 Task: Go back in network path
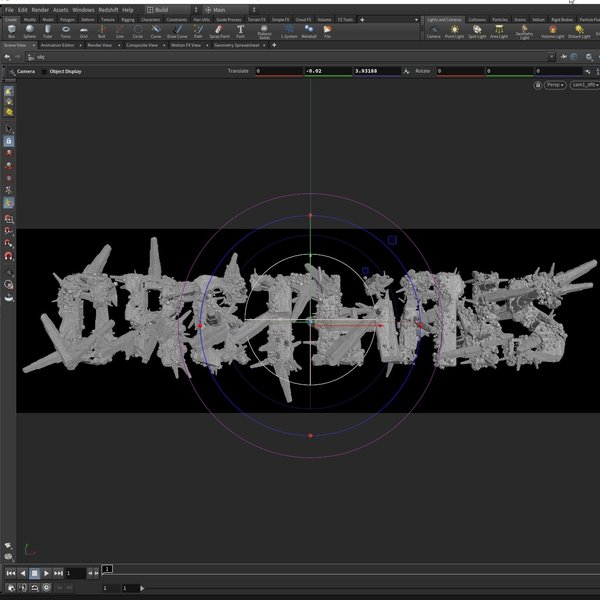7,57
